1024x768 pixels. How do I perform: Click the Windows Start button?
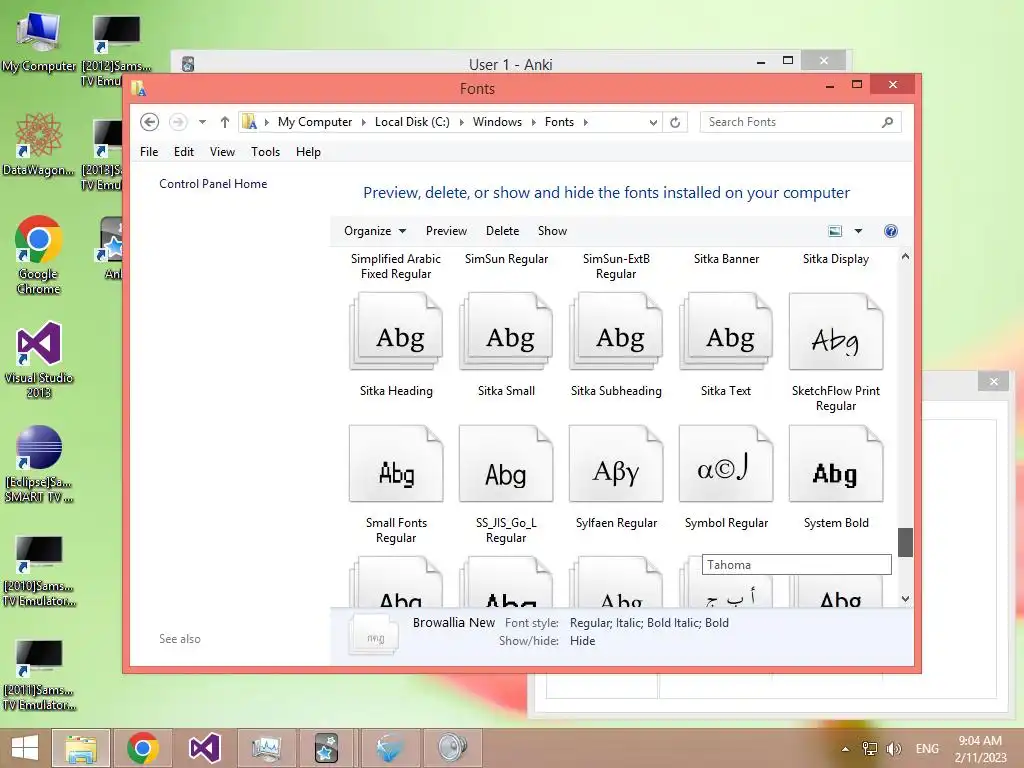click(x=25, y=748)
